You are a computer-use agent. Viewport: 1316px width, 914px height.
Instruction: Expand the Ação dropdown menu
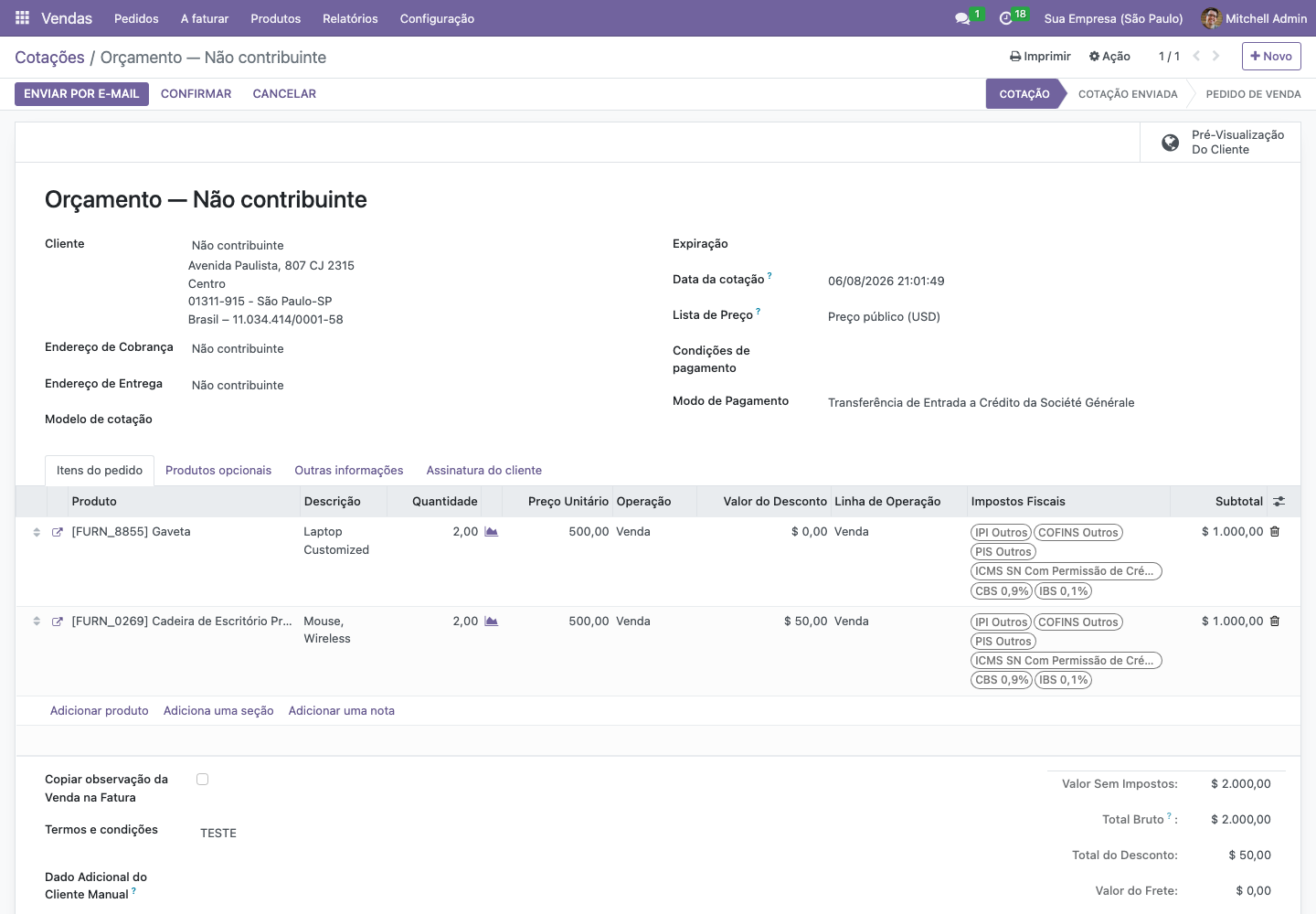pyautogui.click(x=1109, y=56)
